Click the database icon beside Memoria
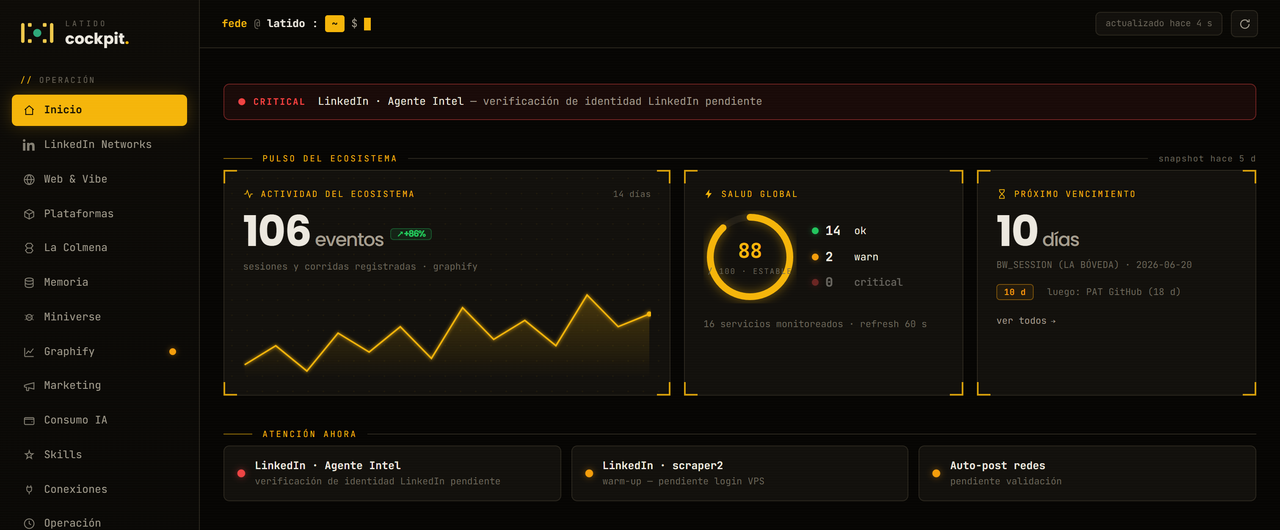Screen dimensions: 1280x530 click(29, 283)
